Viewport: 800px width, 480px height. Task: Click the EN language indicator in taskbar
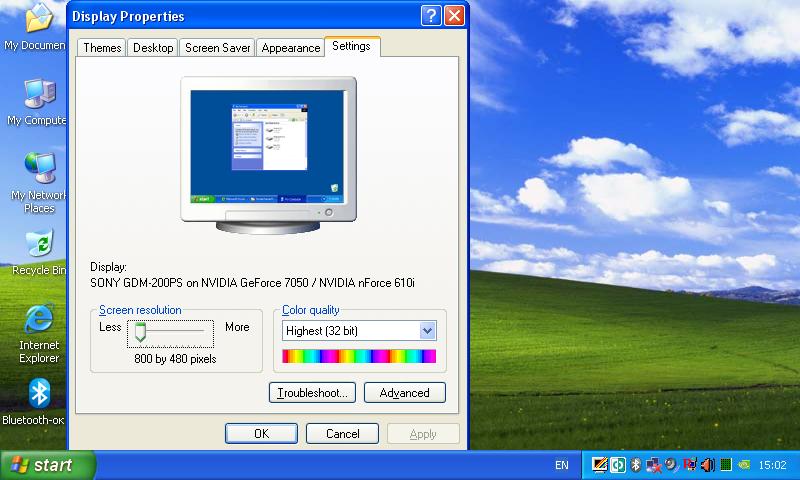click(x=561, y=465)
